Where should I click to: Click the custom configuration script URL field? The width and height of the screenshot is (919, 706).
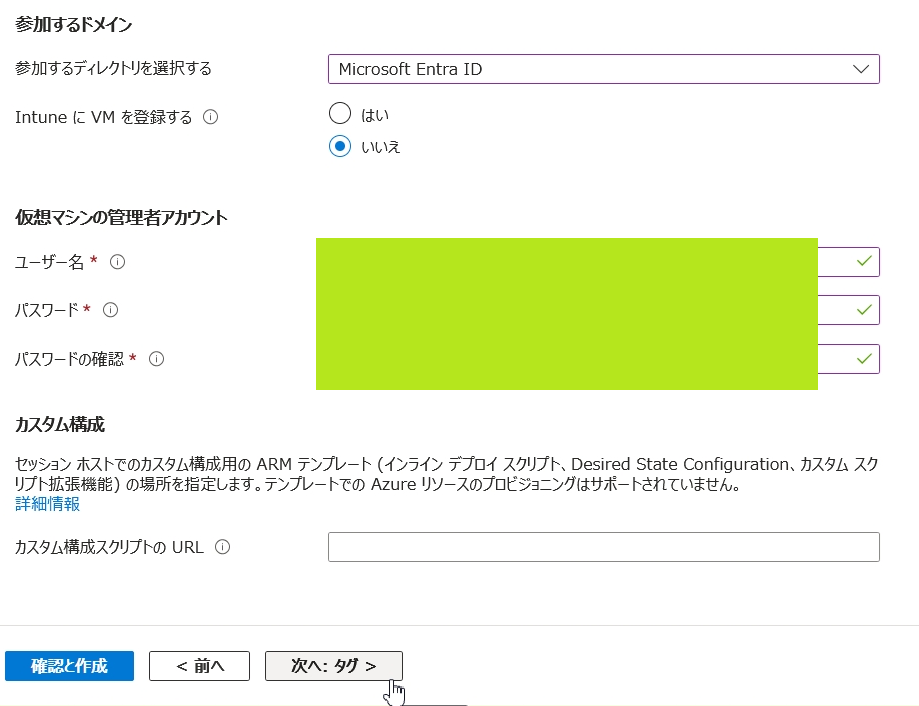tap(603, 547)
